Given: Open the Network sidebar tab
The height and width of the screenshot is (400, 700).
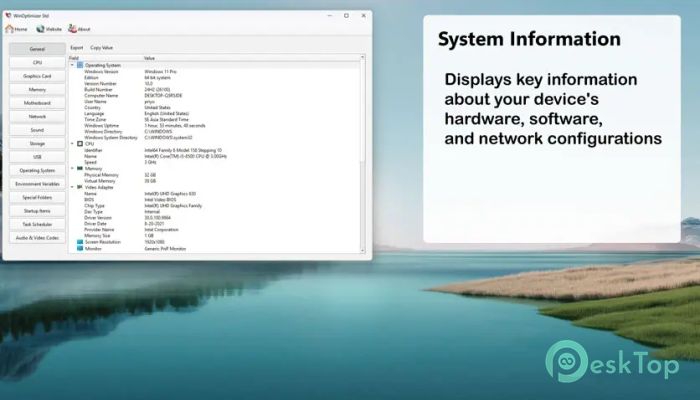Looking at the screenshot, I should [38, 117].
